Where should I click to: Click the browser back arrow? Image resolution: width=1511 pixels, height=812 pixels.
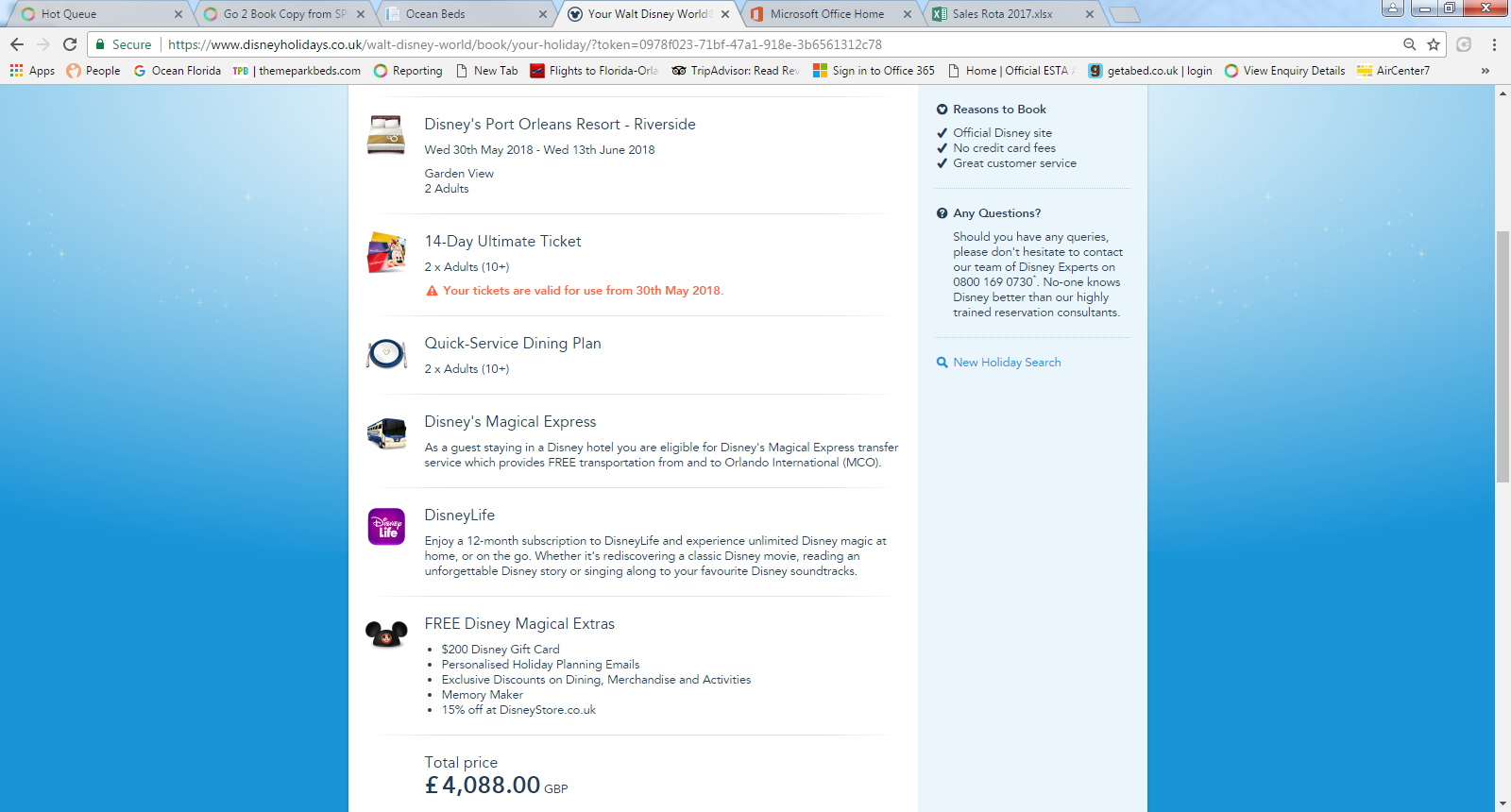click(x=17, y=44)
